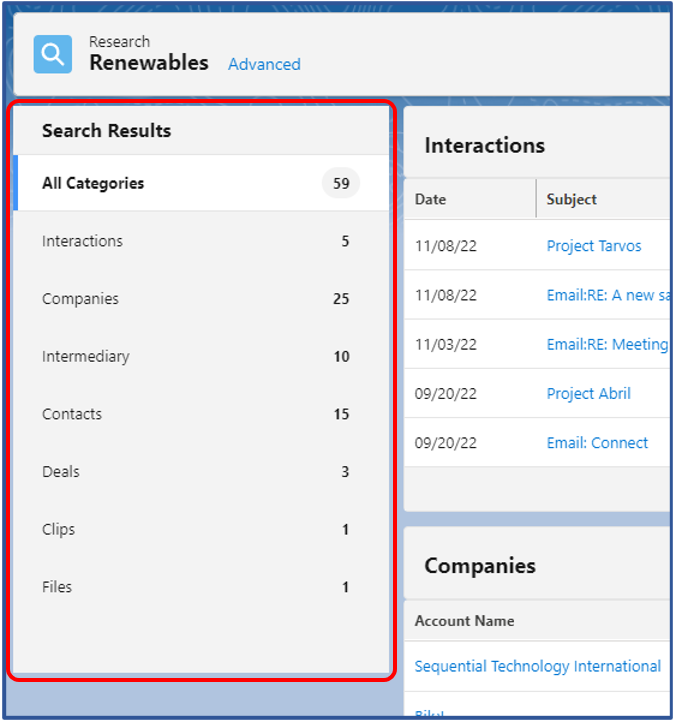The image size is (673, 720).
Task: Show Contacts search results
Action: coord(202,414)
